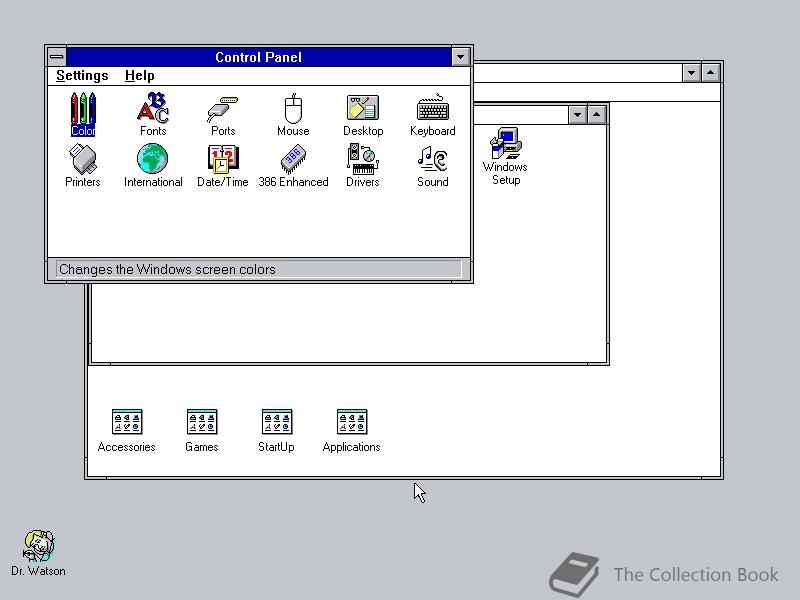Minimize the Control Panel window
The image size is (800, 600).
click(x=461, y=57)
